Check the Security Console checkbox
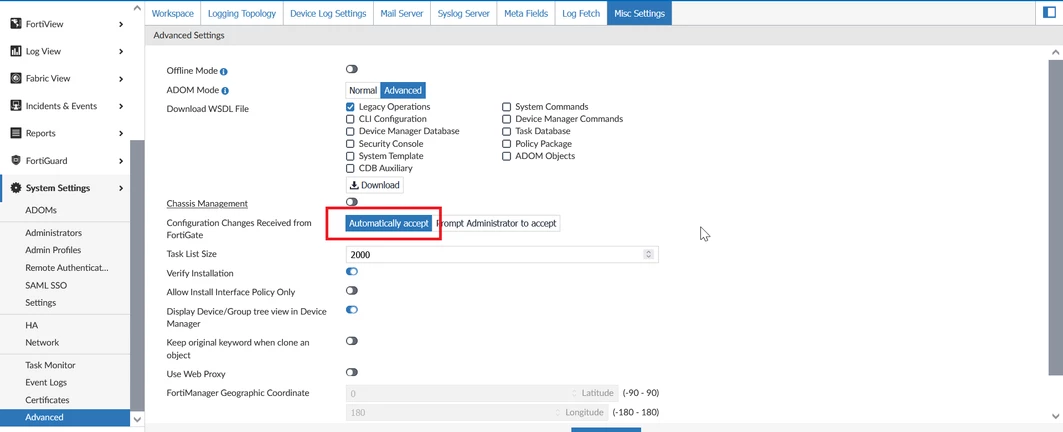 350,144
